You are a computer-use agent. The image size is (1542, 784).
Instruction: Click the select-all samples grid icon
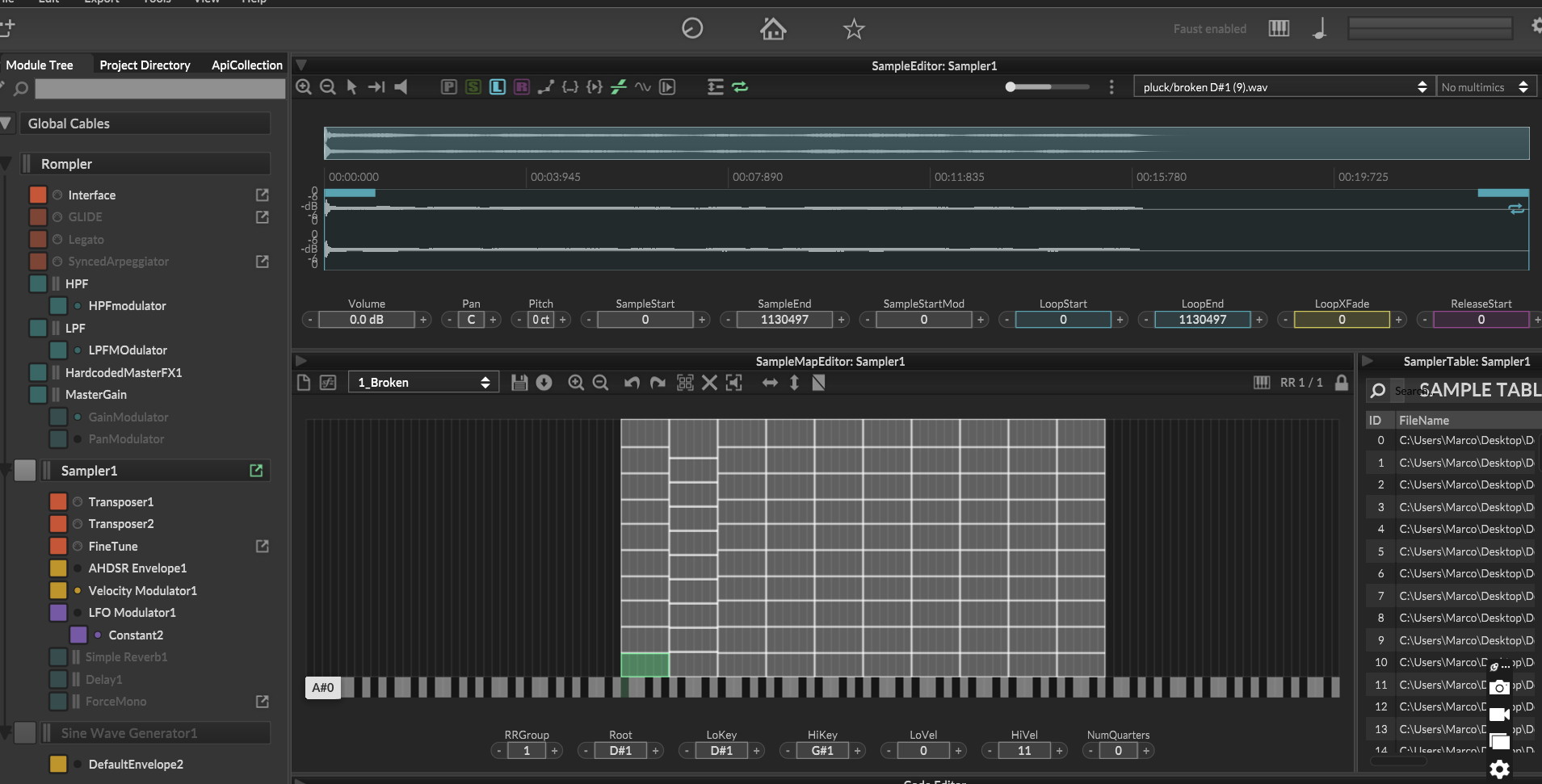pos(685,382)
